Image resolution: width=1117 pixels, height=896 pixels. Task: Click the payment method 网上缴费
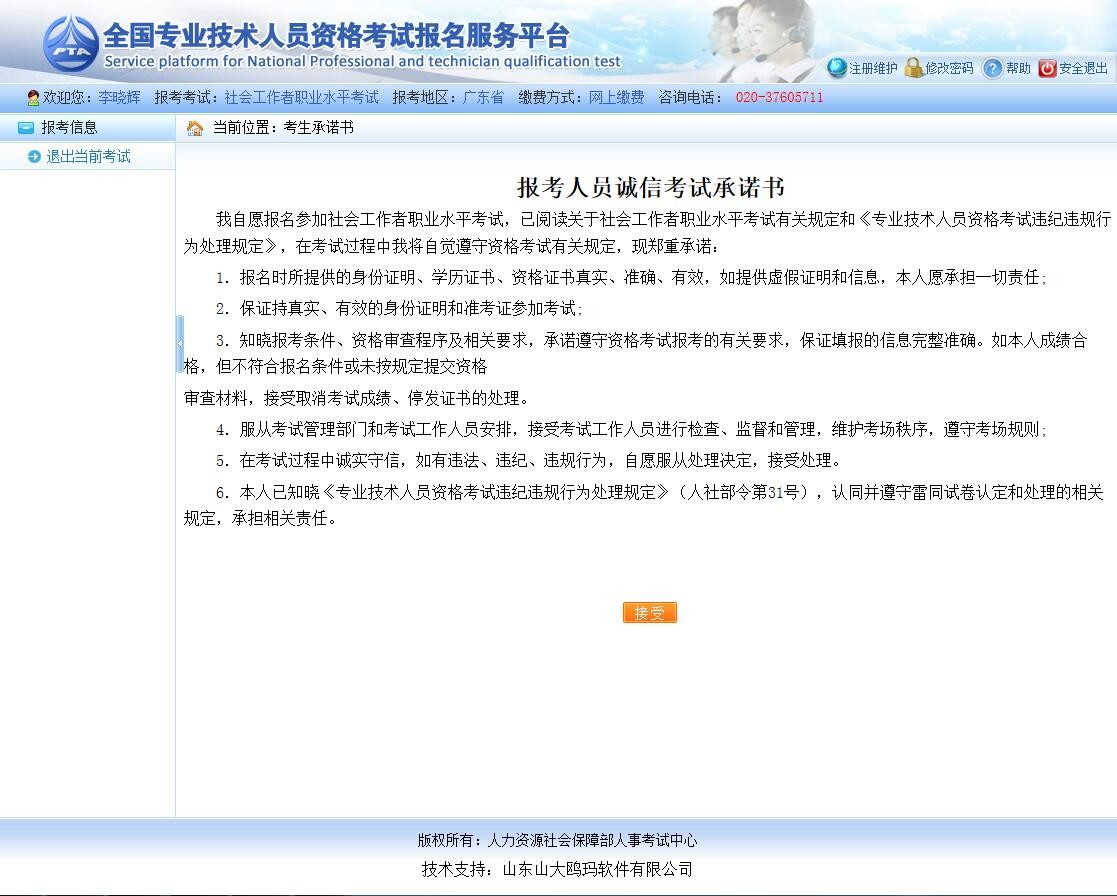point(616,98)
